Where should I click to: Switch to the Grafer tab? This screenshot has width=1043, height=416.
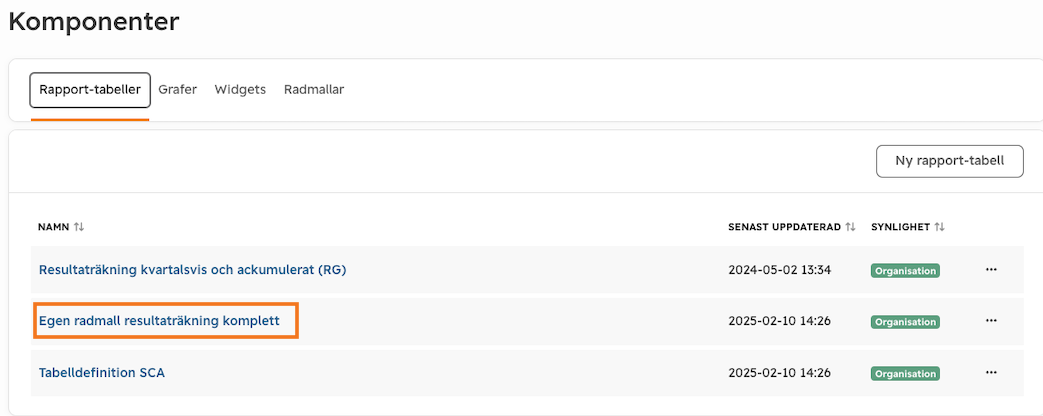pyautogui.click(x=178, y=89)
